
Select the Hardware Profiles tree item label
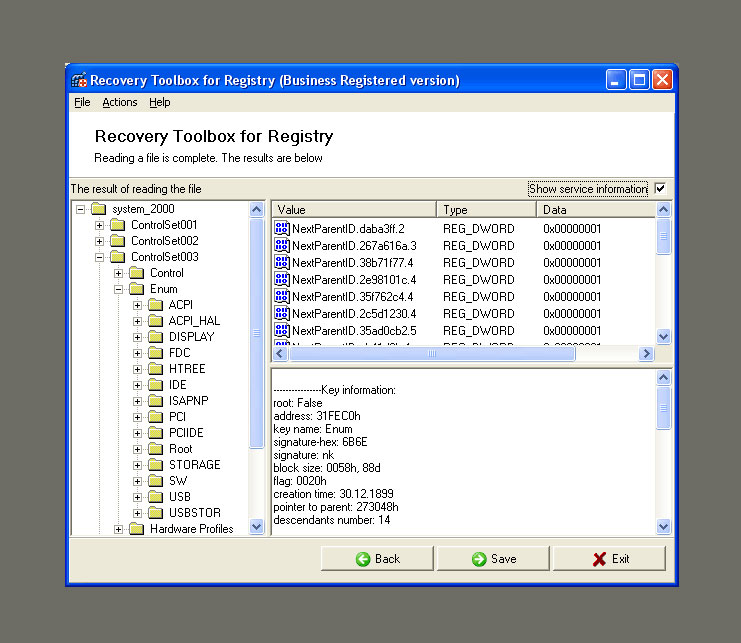pyautogui.click(x=191, y=529)
